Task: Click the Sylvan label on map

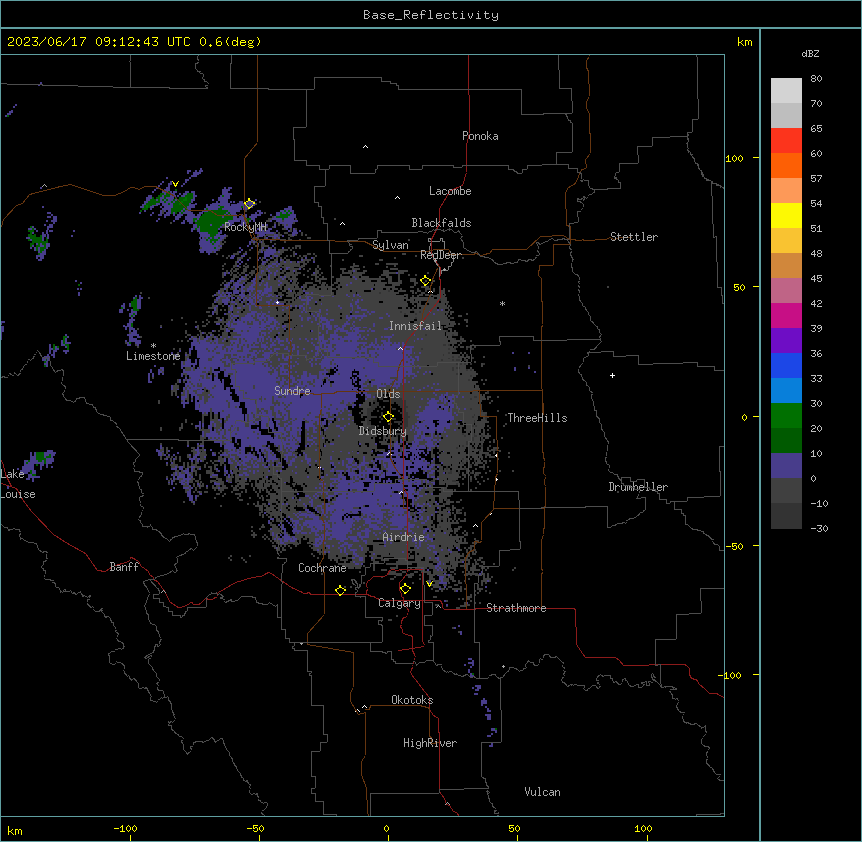Action: (390, 245)
